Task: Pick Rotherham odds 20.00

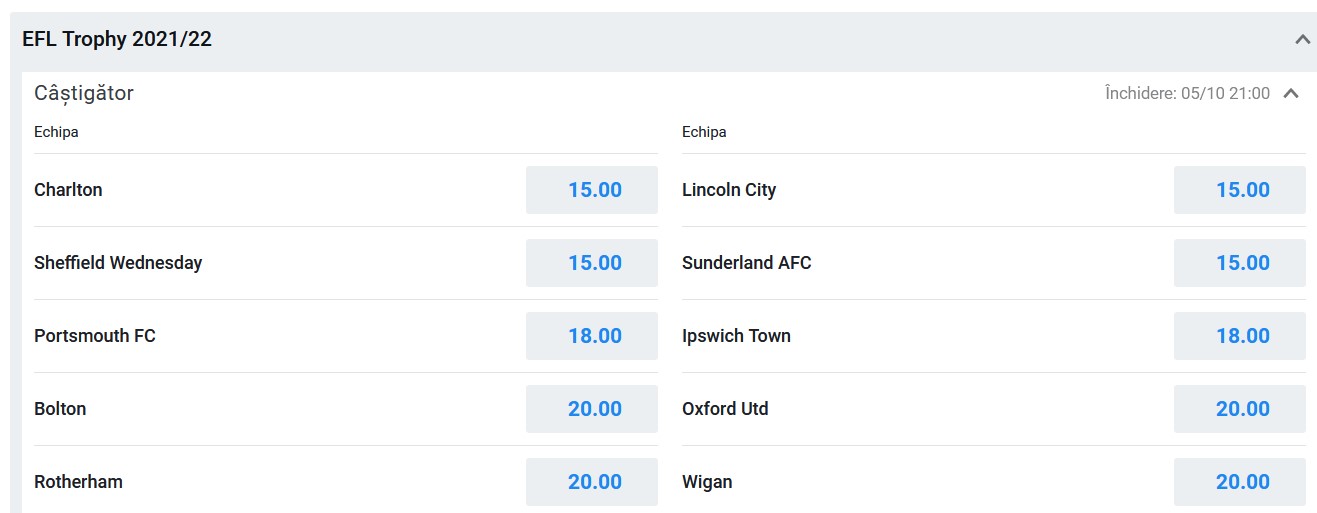Action: (x=592, y=482)
